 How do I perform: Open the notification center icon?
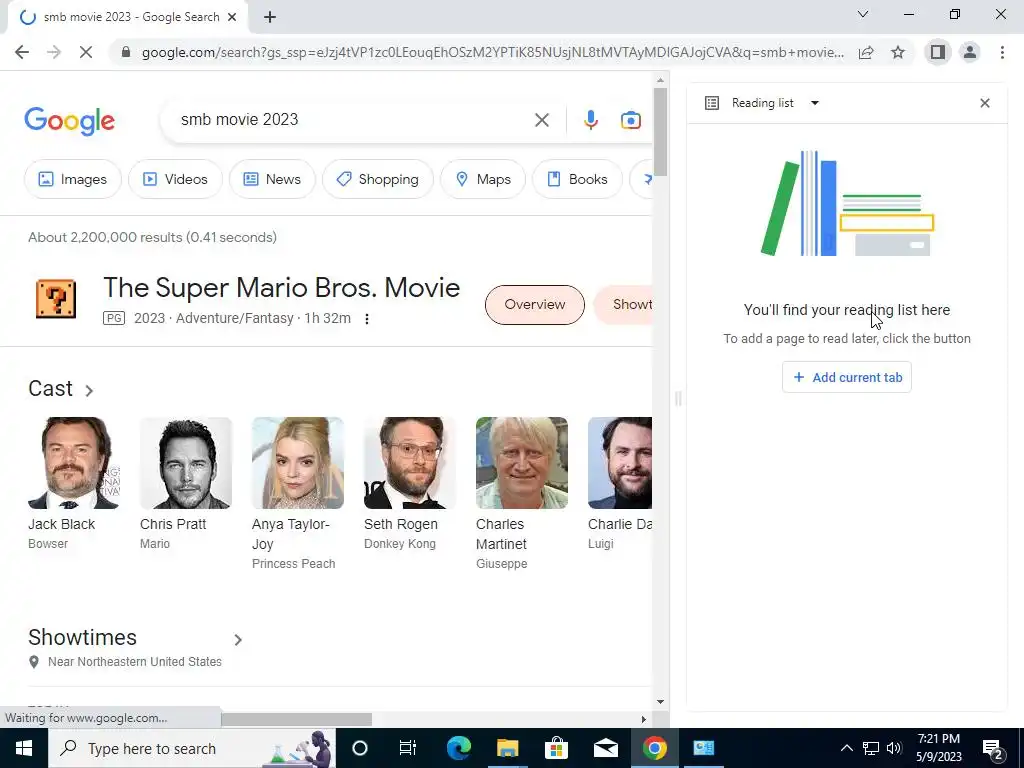click(992, 748)
